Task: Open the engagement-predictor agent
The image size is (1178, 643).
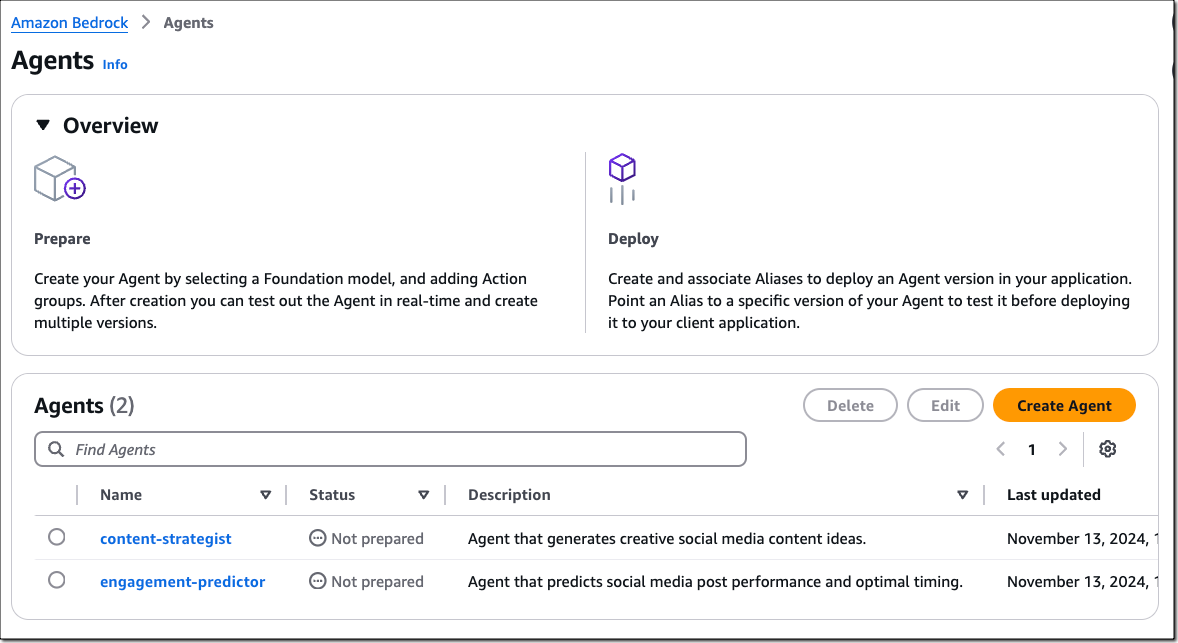Action: pyautogui.click(x=182, y=581)
